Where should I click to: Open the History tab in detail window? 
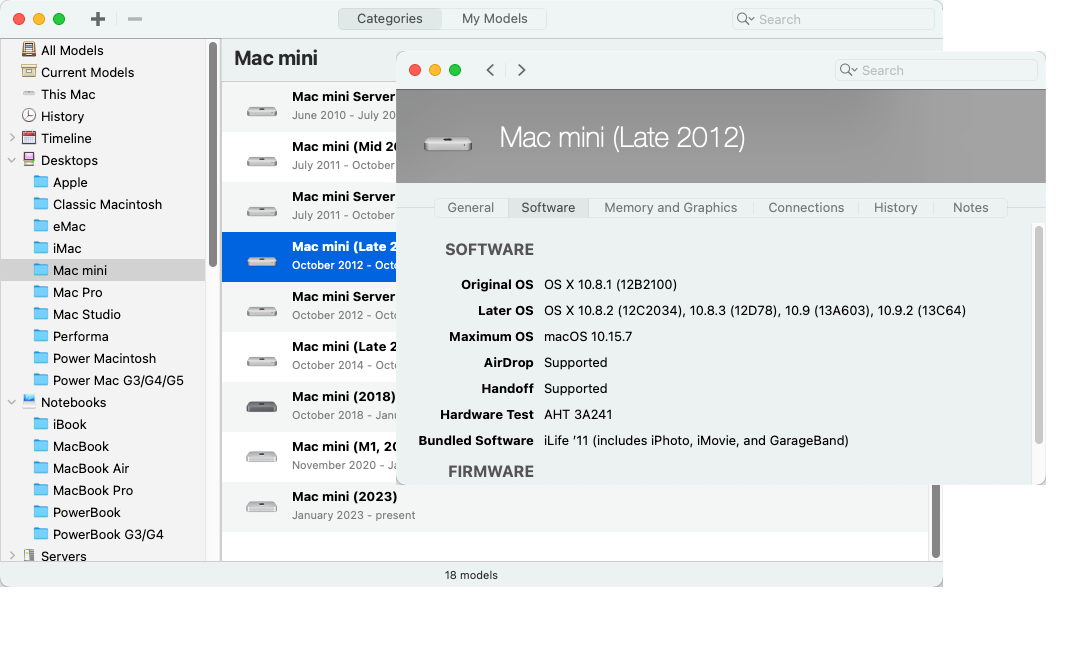coord(896,207)
